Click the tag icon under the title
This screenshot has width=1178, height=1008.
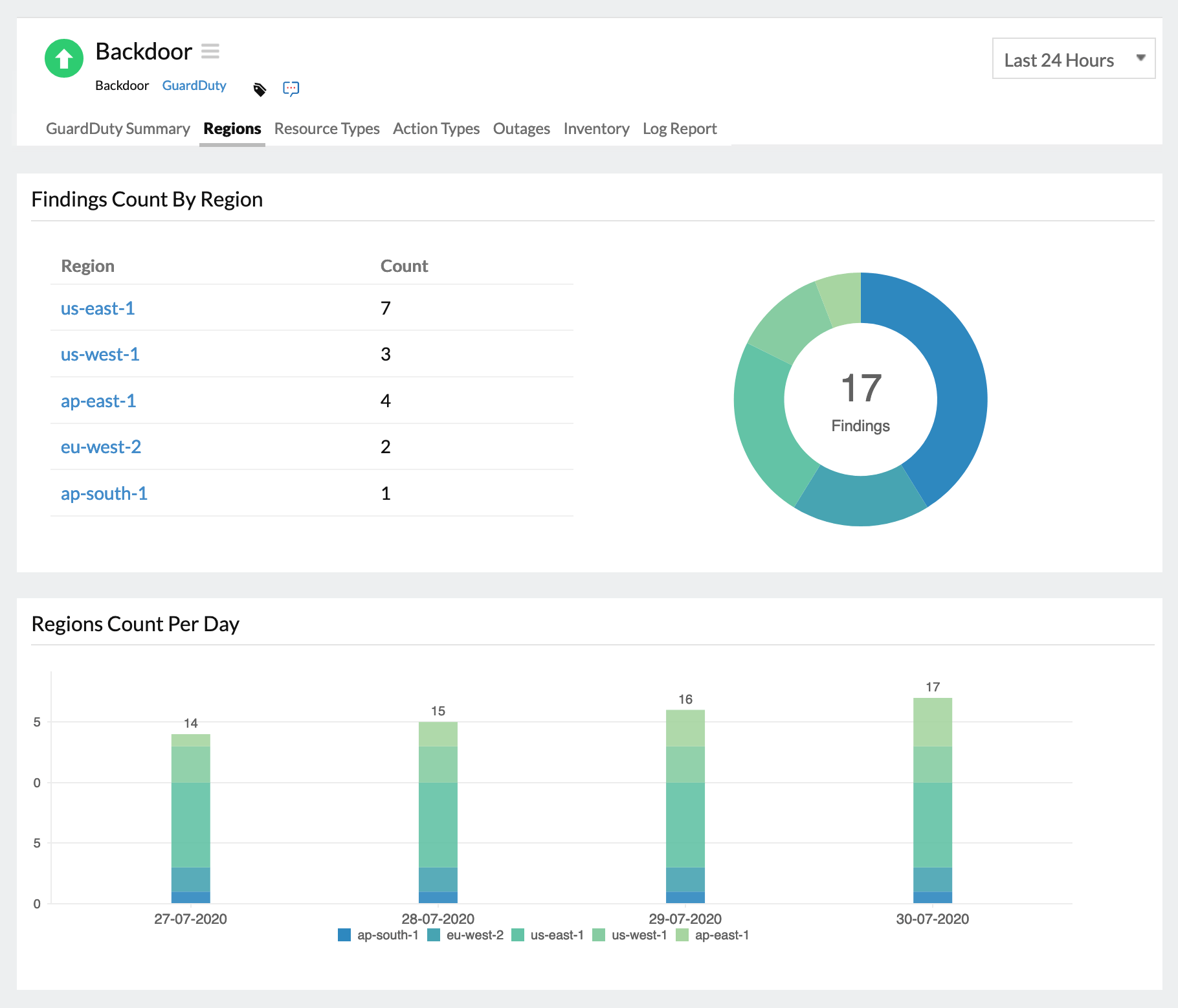(x=260, y=89)
